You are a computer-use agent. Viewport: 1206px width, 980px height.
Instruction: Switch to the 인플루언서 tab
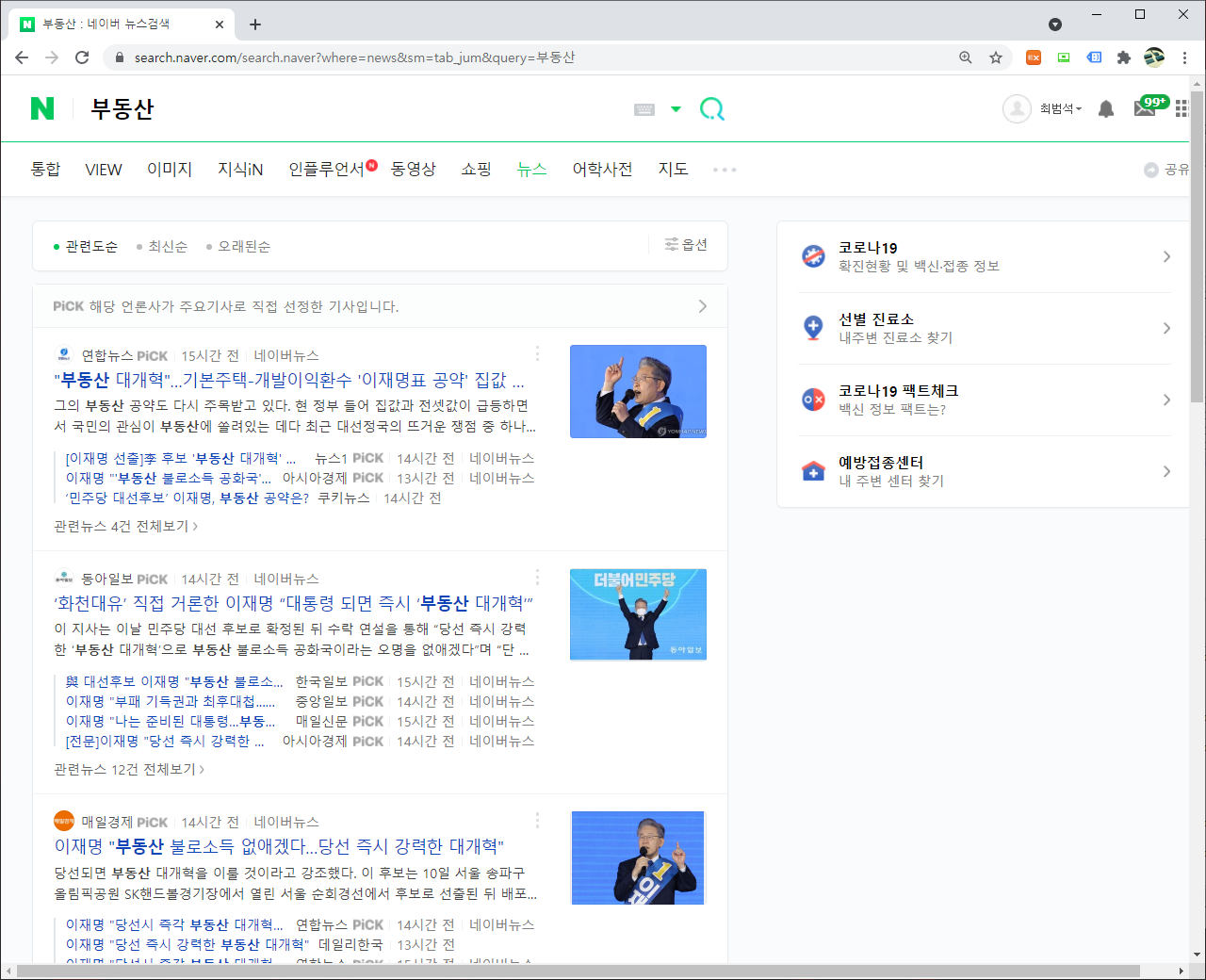(326, 169)
